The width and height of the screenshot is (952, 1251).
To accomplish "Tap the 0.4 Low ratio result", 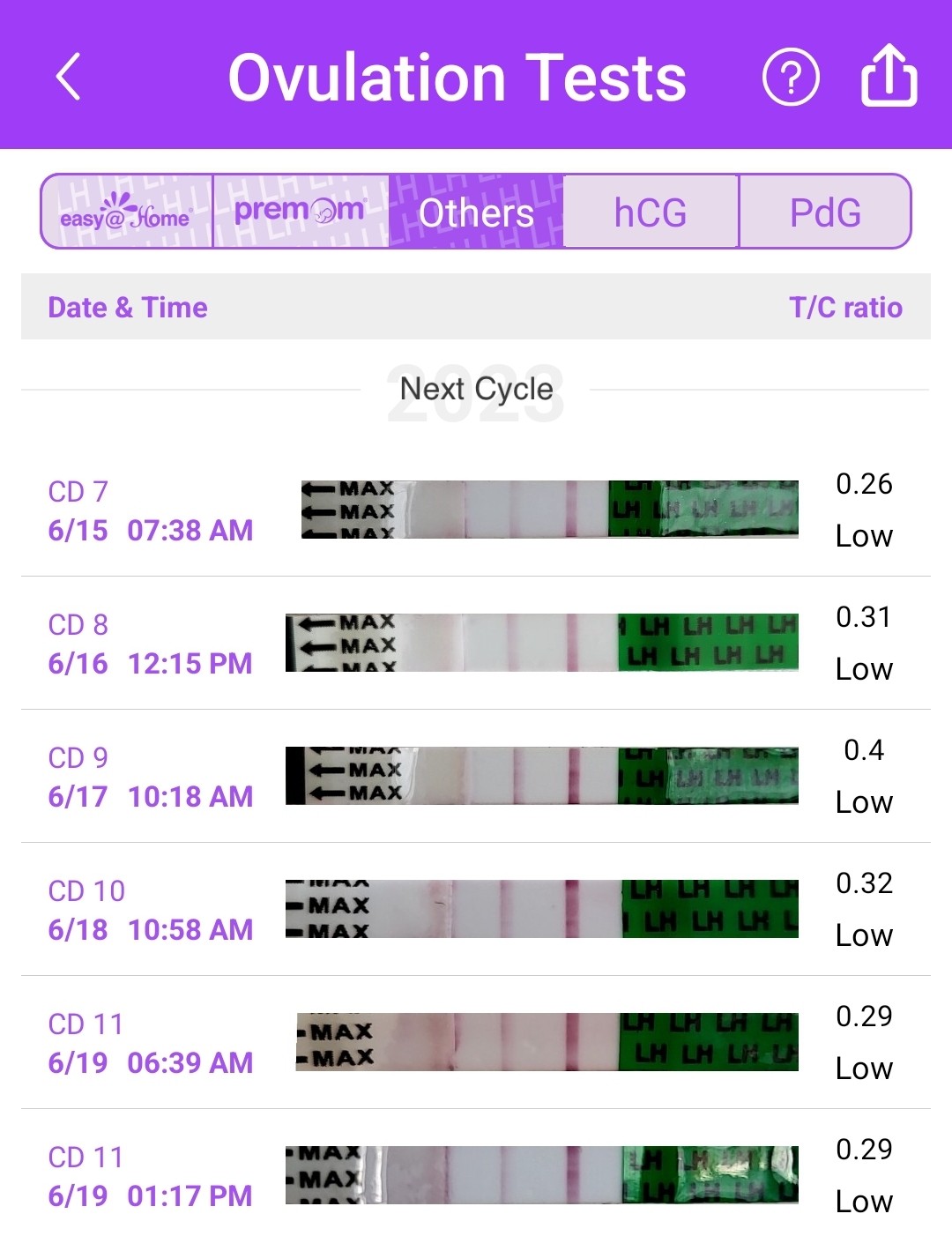I will 864,776.
